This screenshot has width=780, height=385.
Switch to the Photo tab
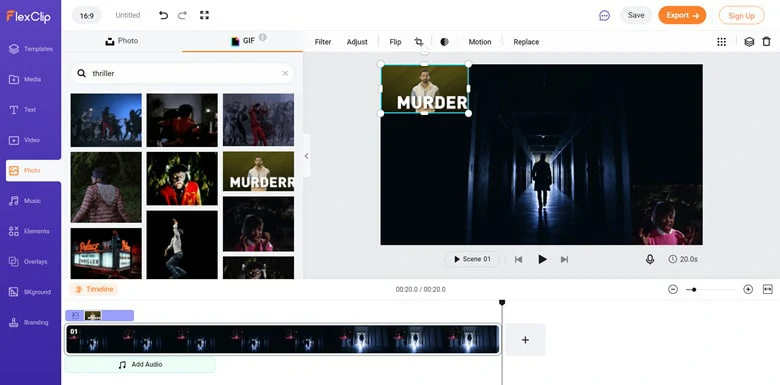[122, 41]
